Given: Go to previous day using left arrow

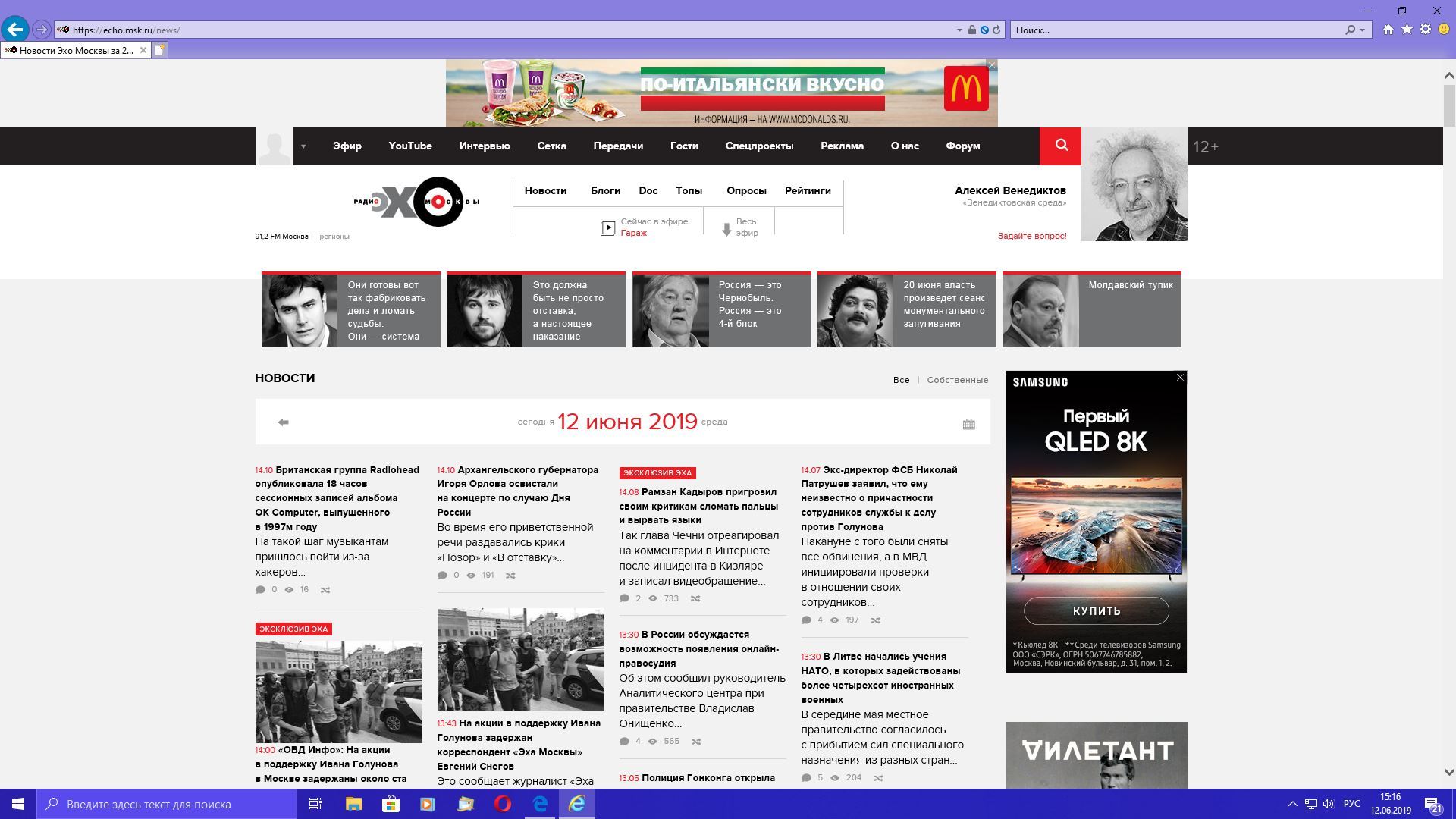Looking at the screenshot, I should [x=283, y=422].
